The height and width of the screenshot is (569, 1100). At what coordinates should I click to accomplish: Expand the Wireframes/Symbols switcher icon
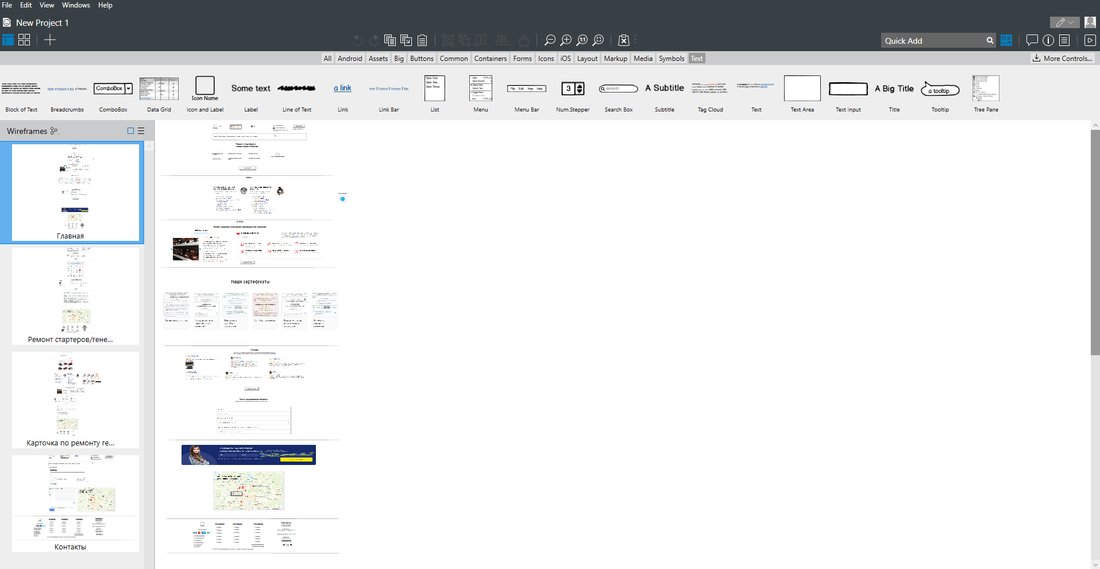pyautogui.click(x=54, y=131)
